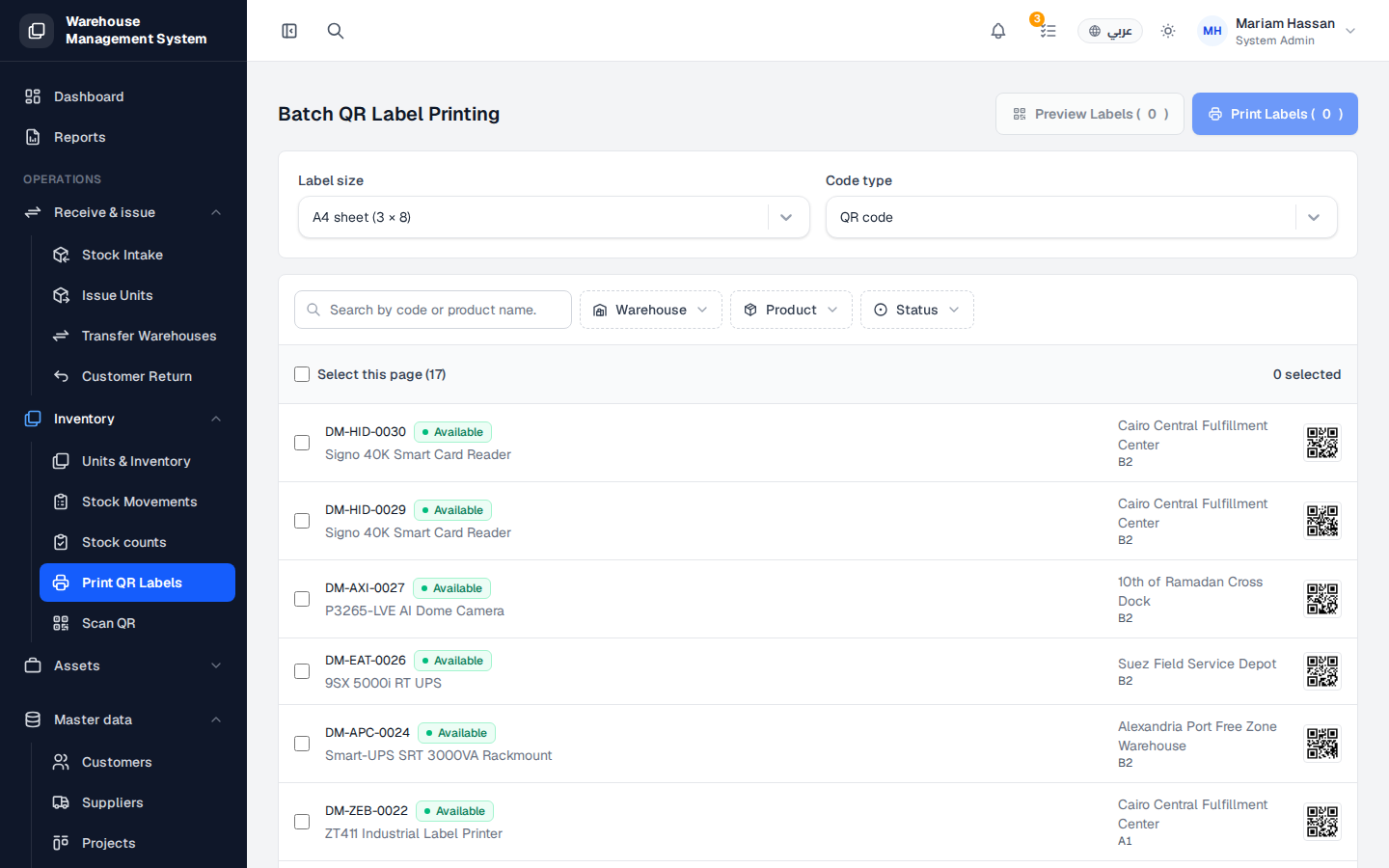1389x868 pixels.
Task: Open QR code for DM-AXI-0027
Action: click(1322, 599)
